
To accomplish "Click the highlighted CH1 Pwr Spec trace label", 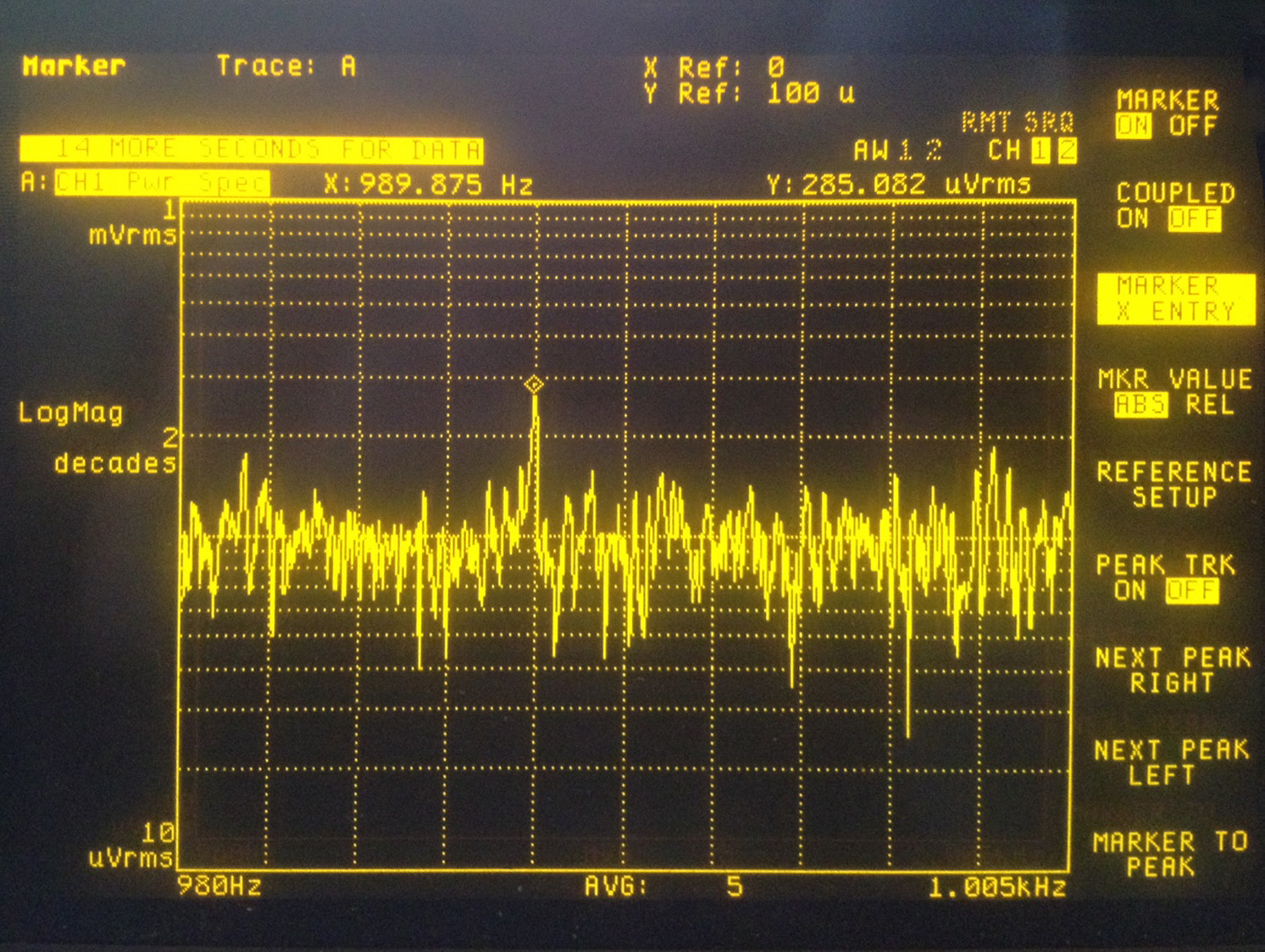I will pyautogui.click(x=161, y=180).
